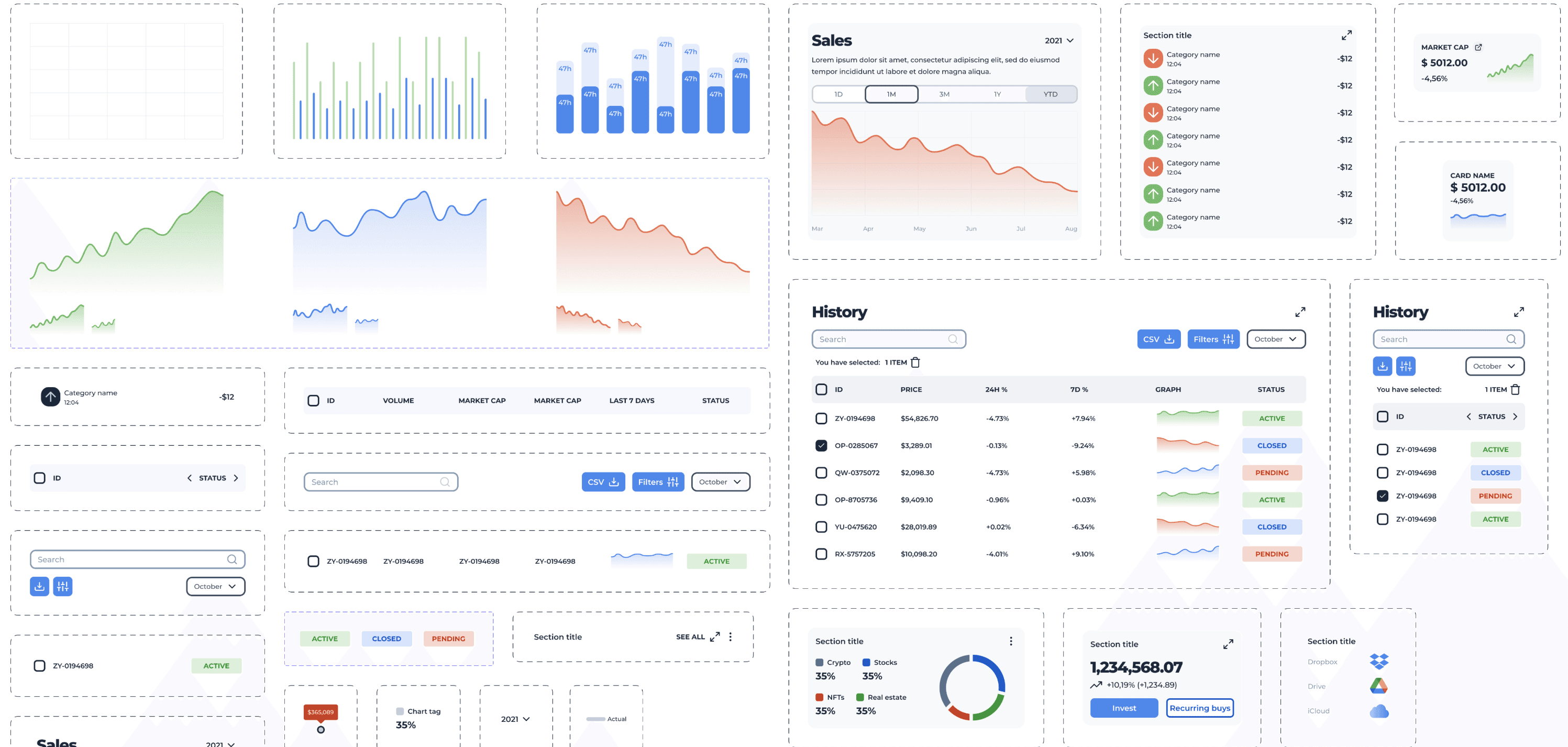
Task: Click Search field in small History panel
Action: (1448, 339)
